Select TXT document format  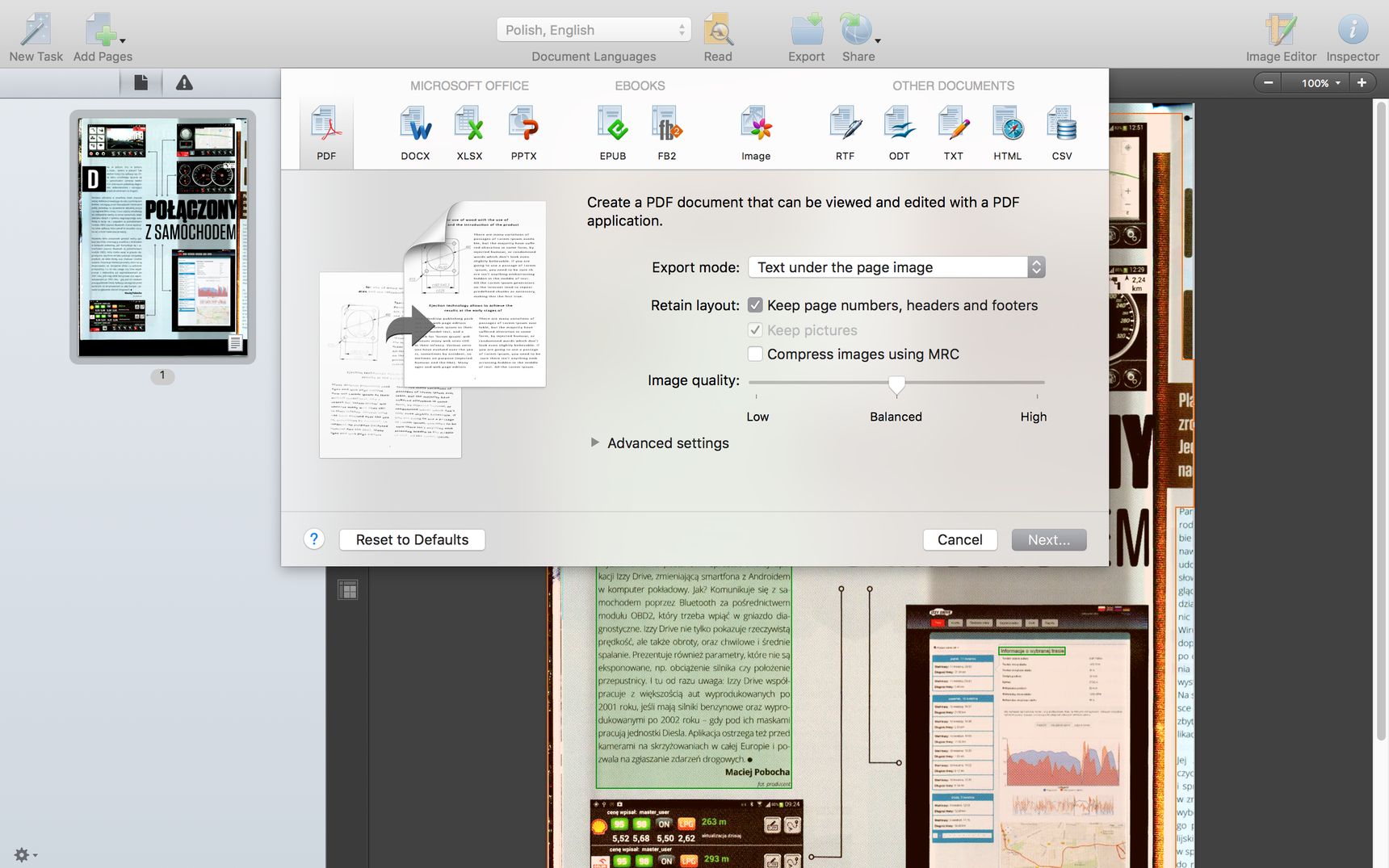[953, 132]
